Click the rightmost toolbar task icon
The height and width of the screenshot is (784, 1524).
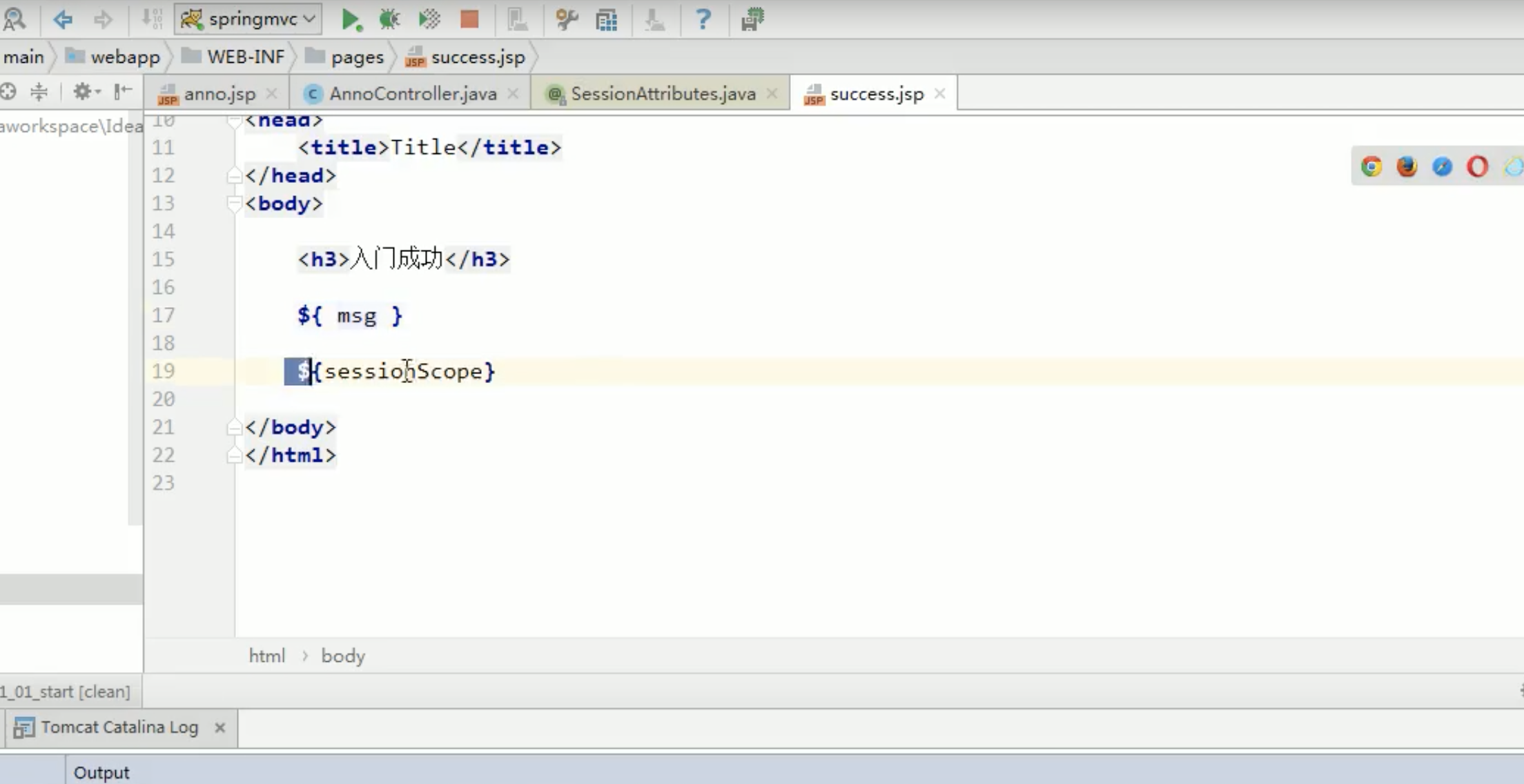(x=752, y=19)
